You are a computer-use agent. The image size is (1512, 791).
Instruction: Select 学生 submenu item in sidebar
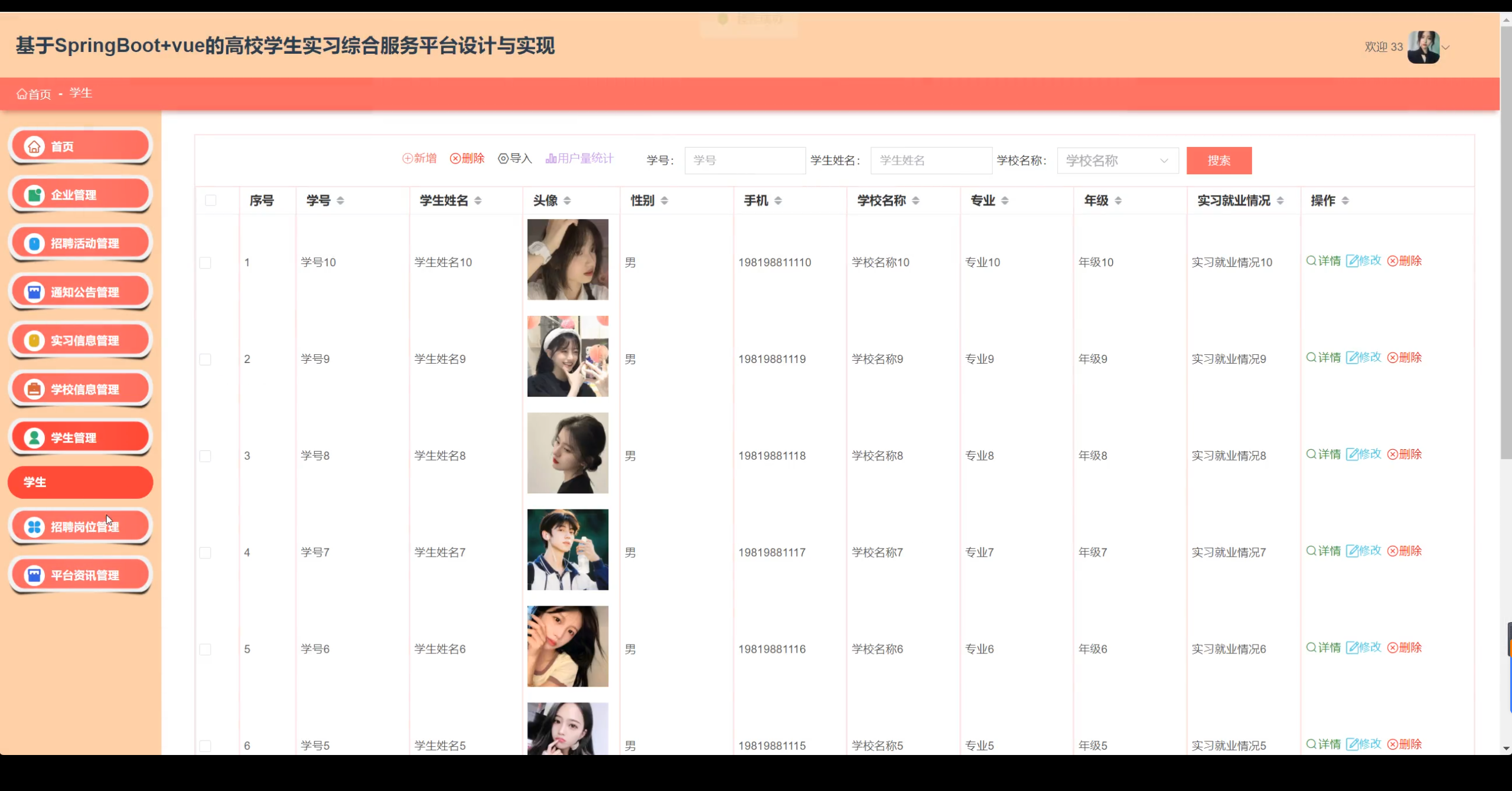(80, 482)
